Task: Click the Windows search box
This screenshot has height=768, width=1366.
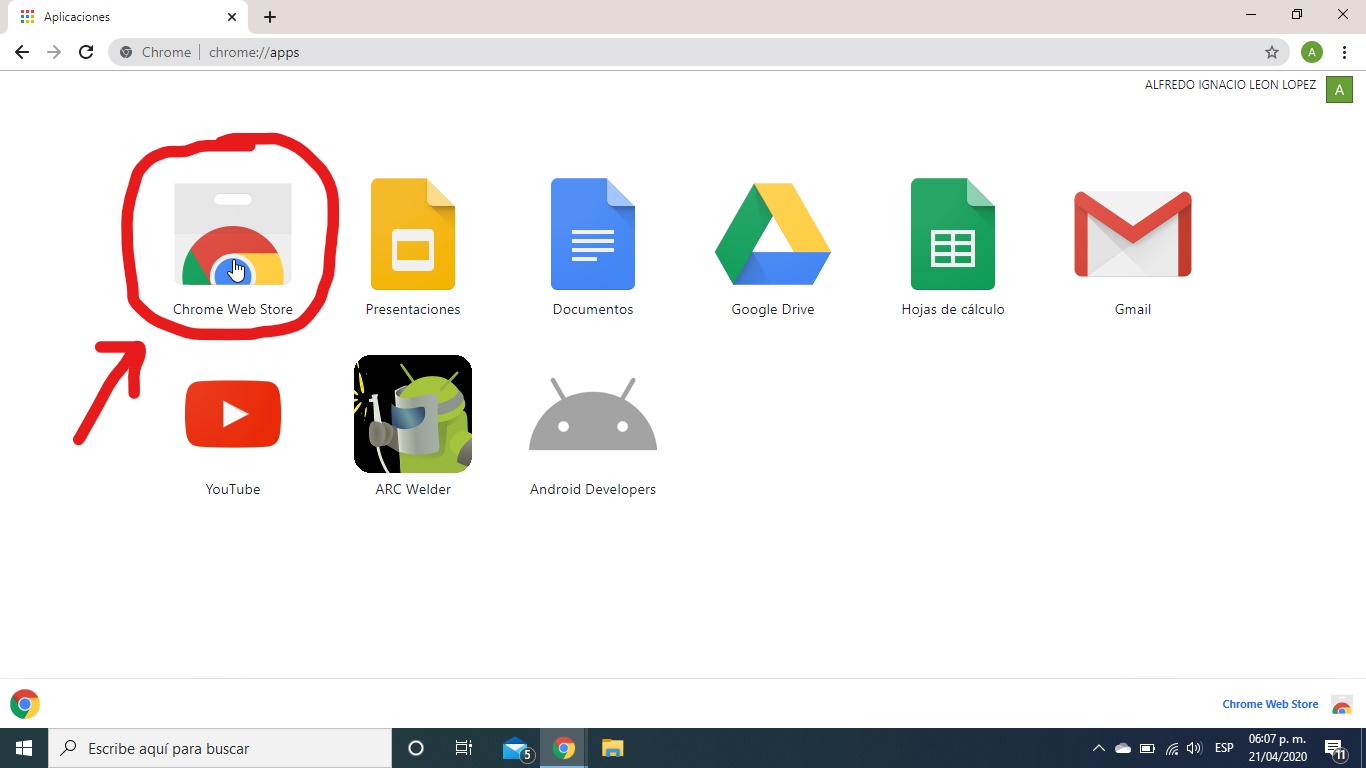Action: [220, 748]
